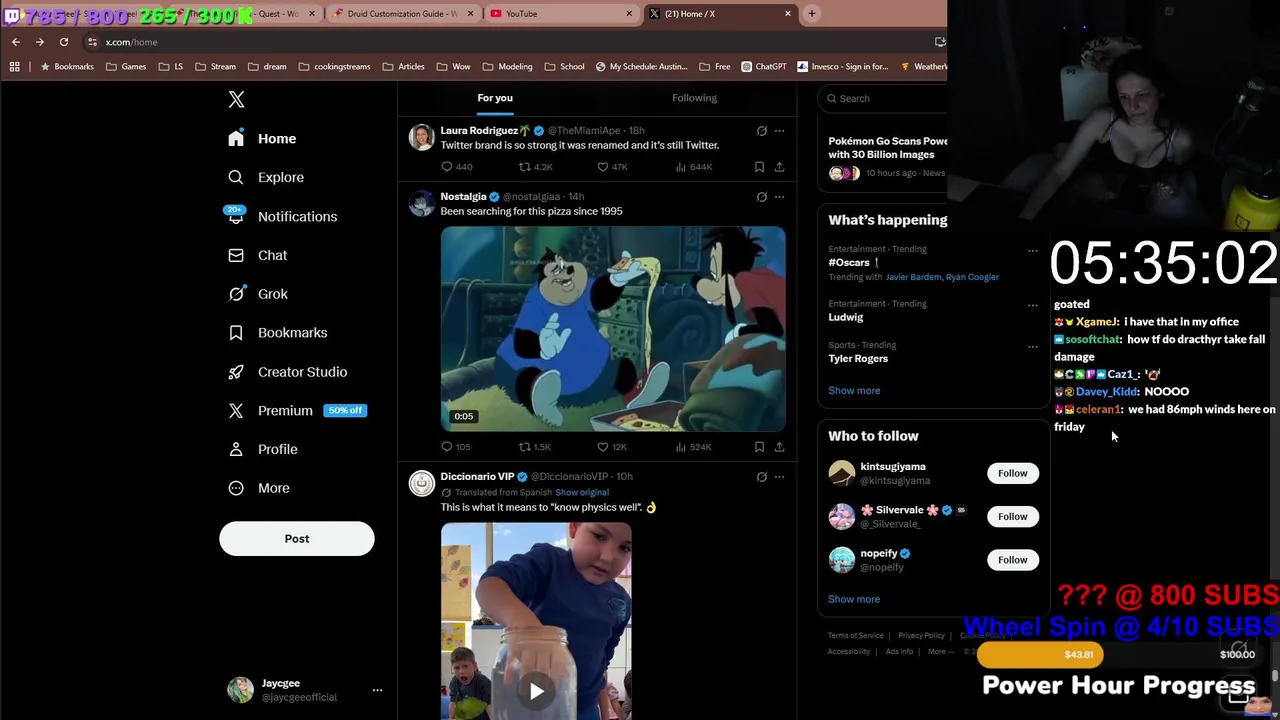The width and height of the screenshot is (1280, 720).
Task: Switch to the Following tab
Action: pos(694,98)
